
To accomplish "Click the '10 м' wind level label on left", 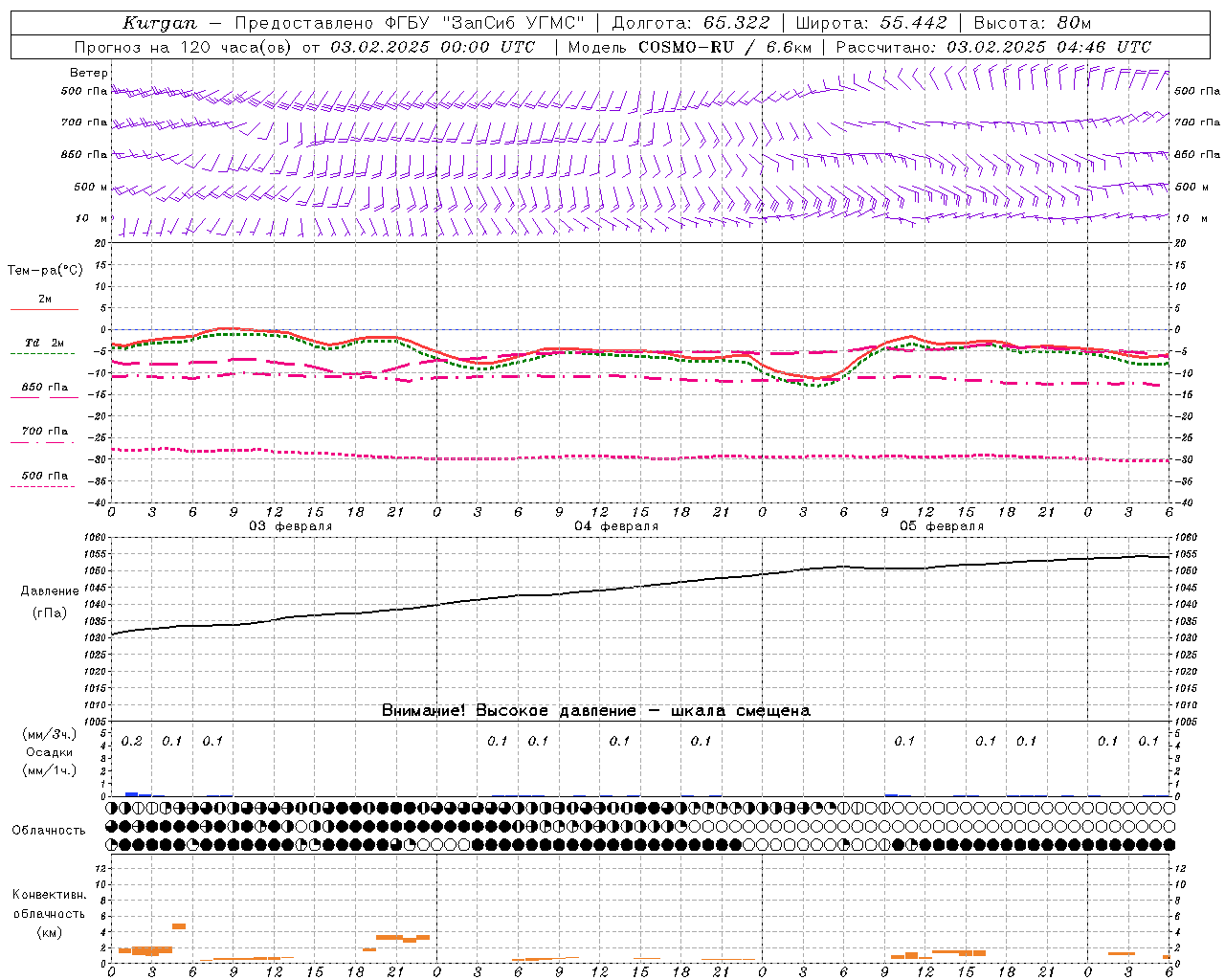I will tap(92, 218).
